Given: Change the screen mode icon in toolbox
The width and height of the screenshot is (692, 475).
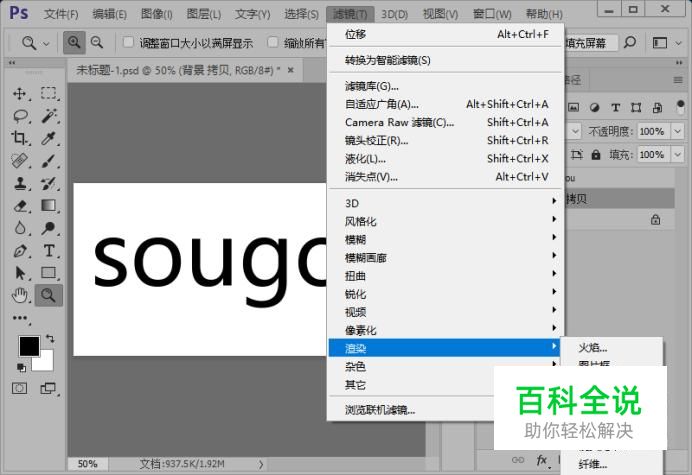Looking at the screenshot, I should tap(48, 388).
